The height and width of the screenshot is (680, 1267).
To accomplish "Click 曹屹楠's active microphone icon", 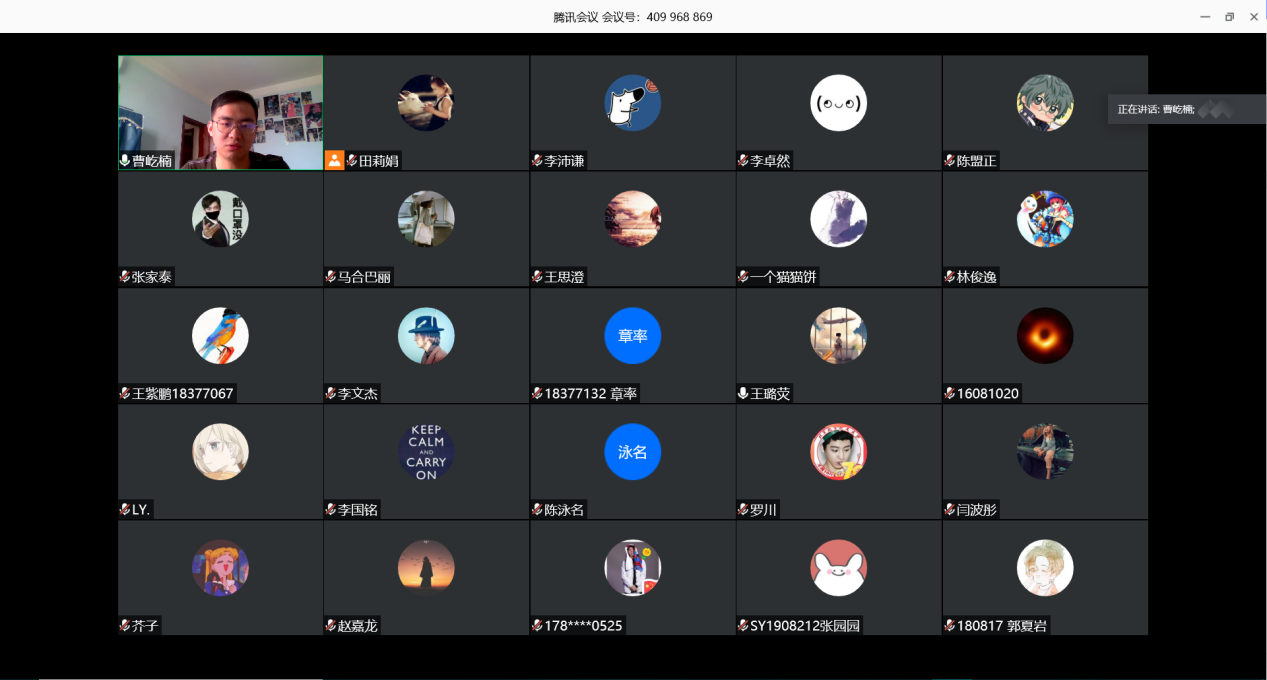I will [x=125, y=161].
